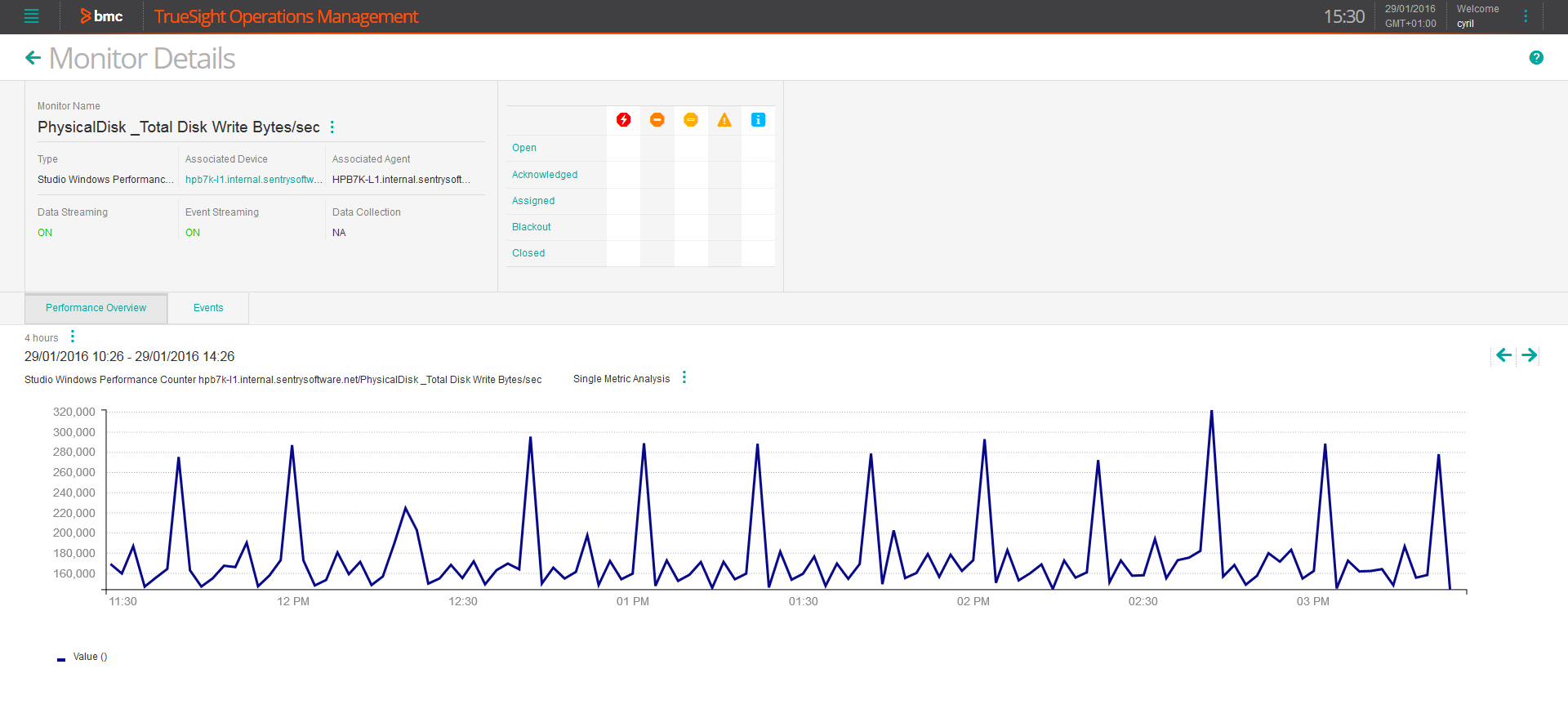Toggle the Value legend series
Image resolution: width=1568 pixels, height=709 pixels.
click(x=82, y=657)
